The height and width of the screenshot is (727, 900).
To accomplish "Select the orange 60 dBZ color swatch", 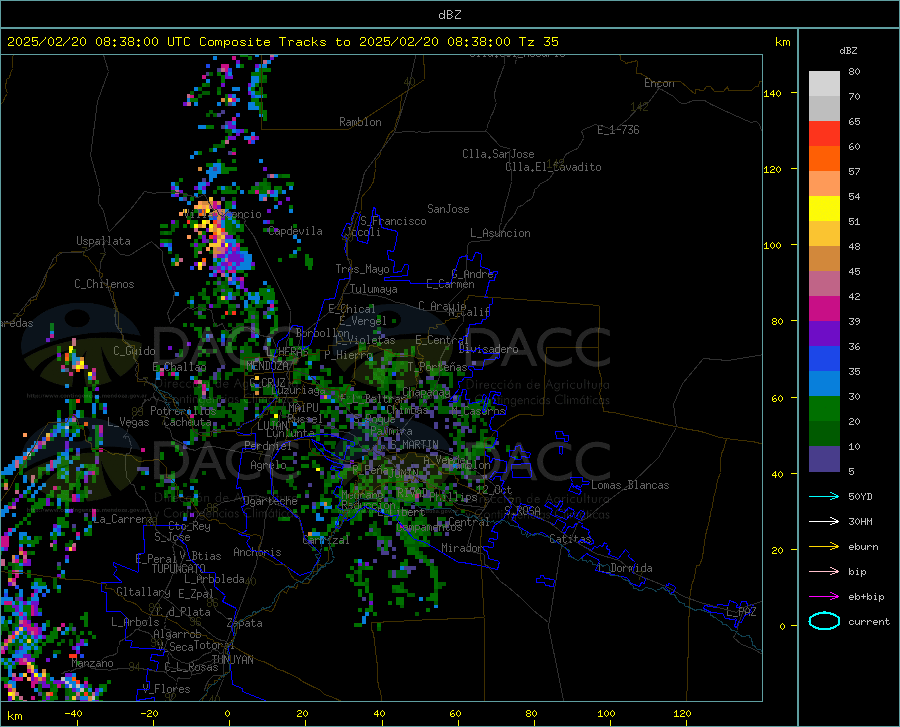I will (x=824, y=158).
